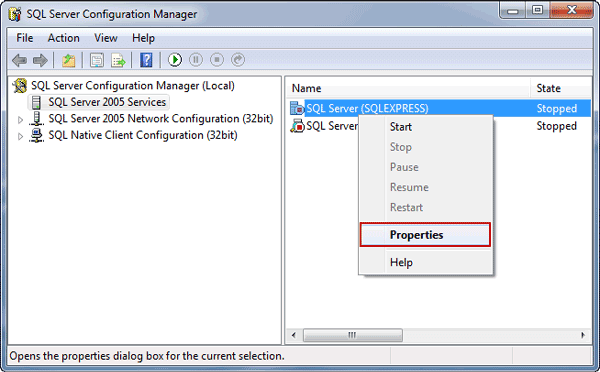Click the root Configuration Manager (Local) icon

[x=20, y=86]
